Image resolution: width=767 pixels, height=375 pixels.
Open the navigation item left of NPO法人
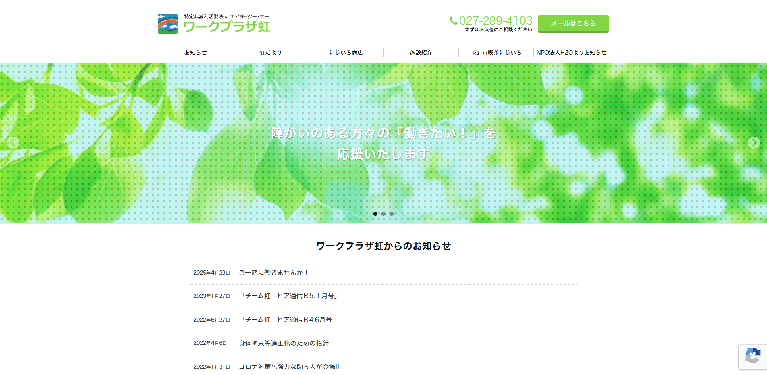[x=496, y=52]
